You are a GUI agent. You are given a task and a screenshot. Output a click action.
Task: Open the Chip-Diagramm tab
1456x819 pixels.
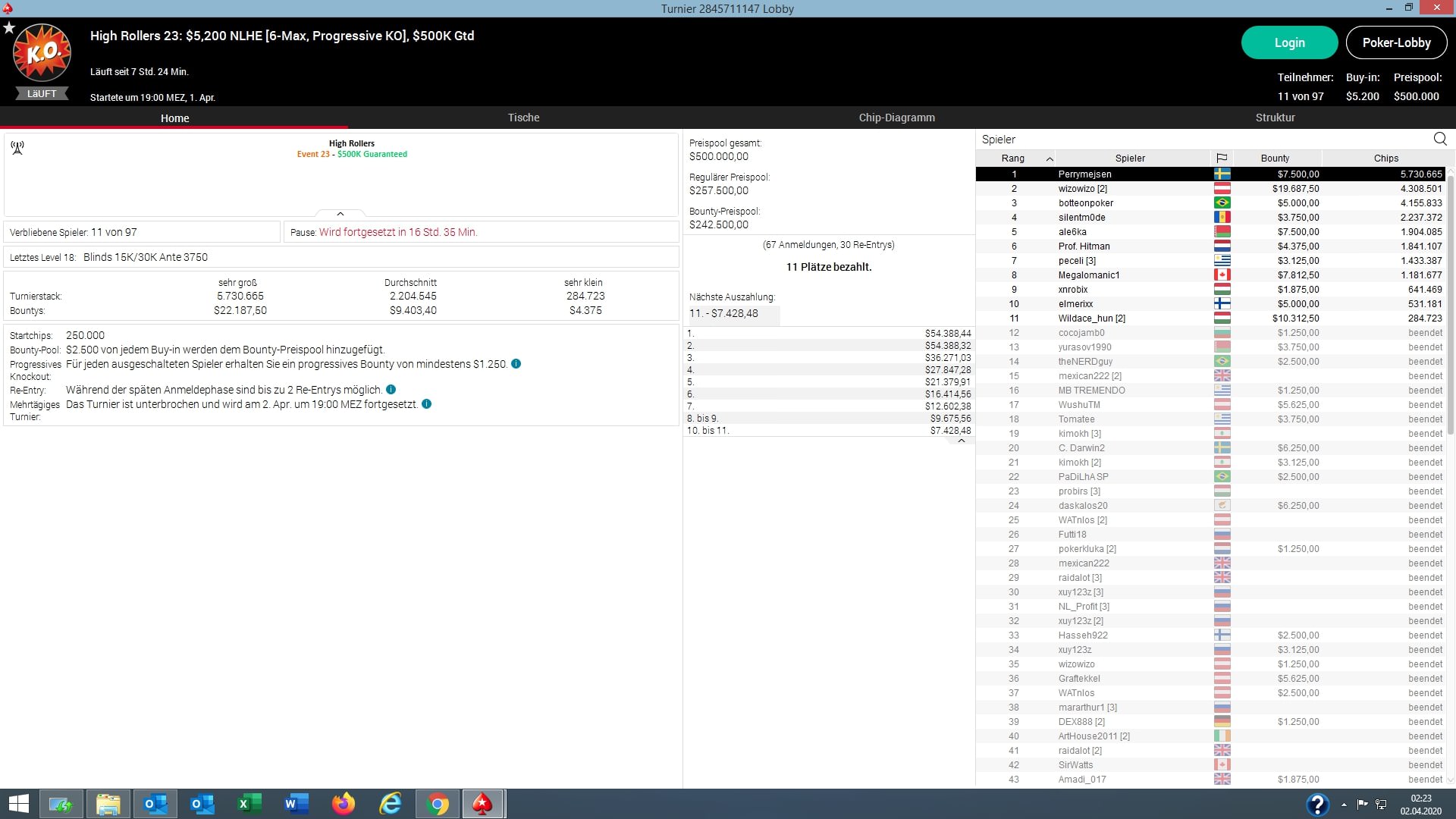click(896, 118)
